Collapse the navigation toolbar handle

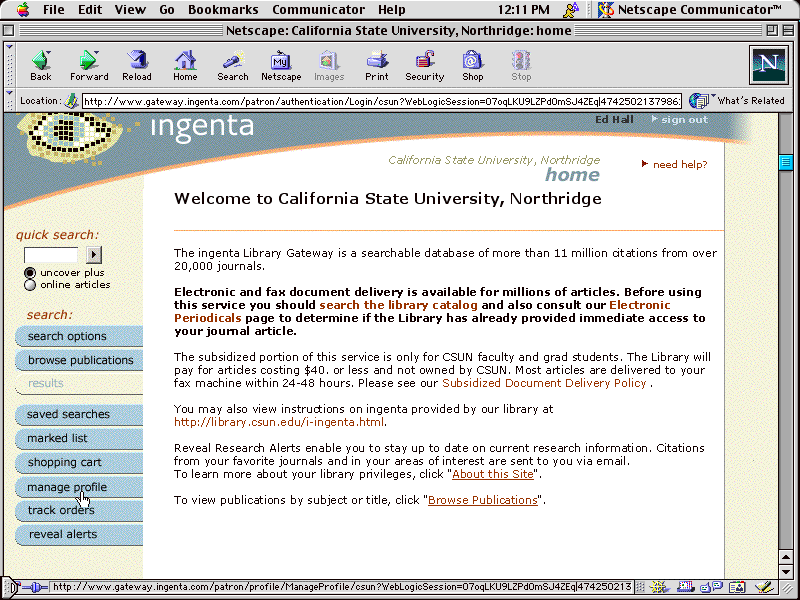tap(9, 65)
